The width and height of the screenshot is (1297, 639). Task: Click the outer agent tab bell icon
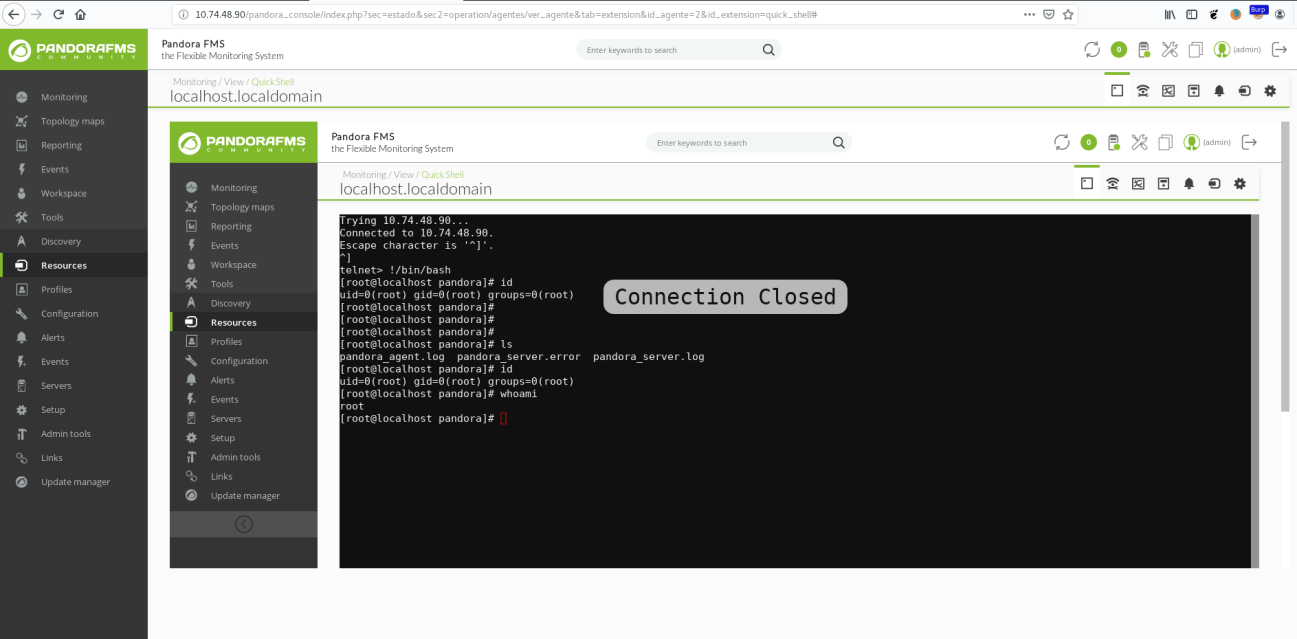pos(1219,90)
